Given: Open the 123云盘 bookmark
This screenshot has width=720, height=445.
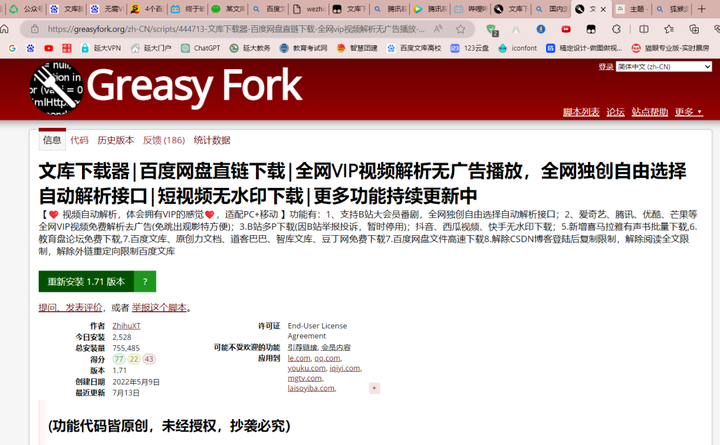Looking at the screenshot, I should point(470,48).
